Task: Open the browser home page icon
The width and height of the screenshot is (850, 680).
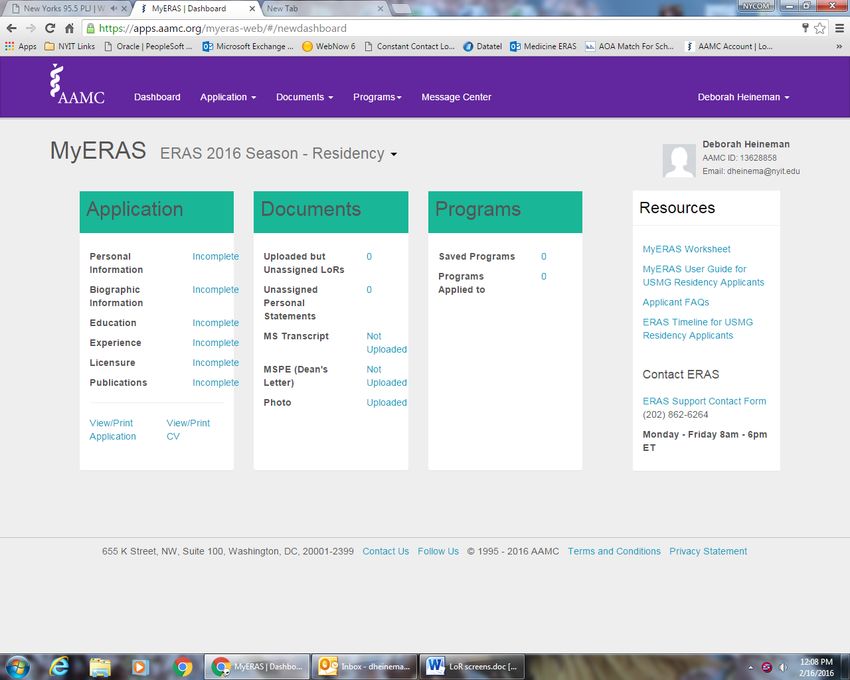Action: coord(69,28)
